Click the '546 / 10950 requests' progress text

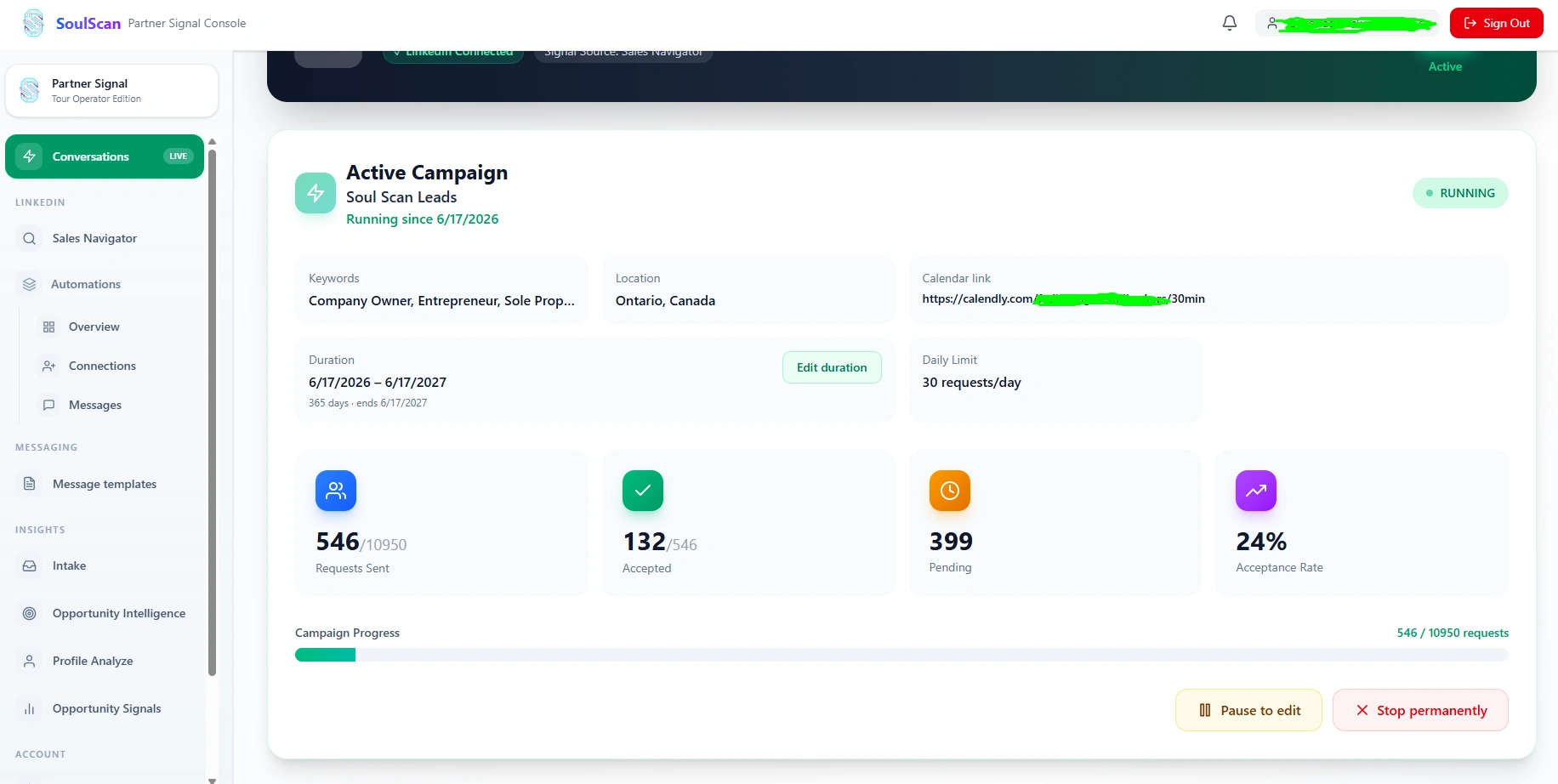tap(1453, 633)
